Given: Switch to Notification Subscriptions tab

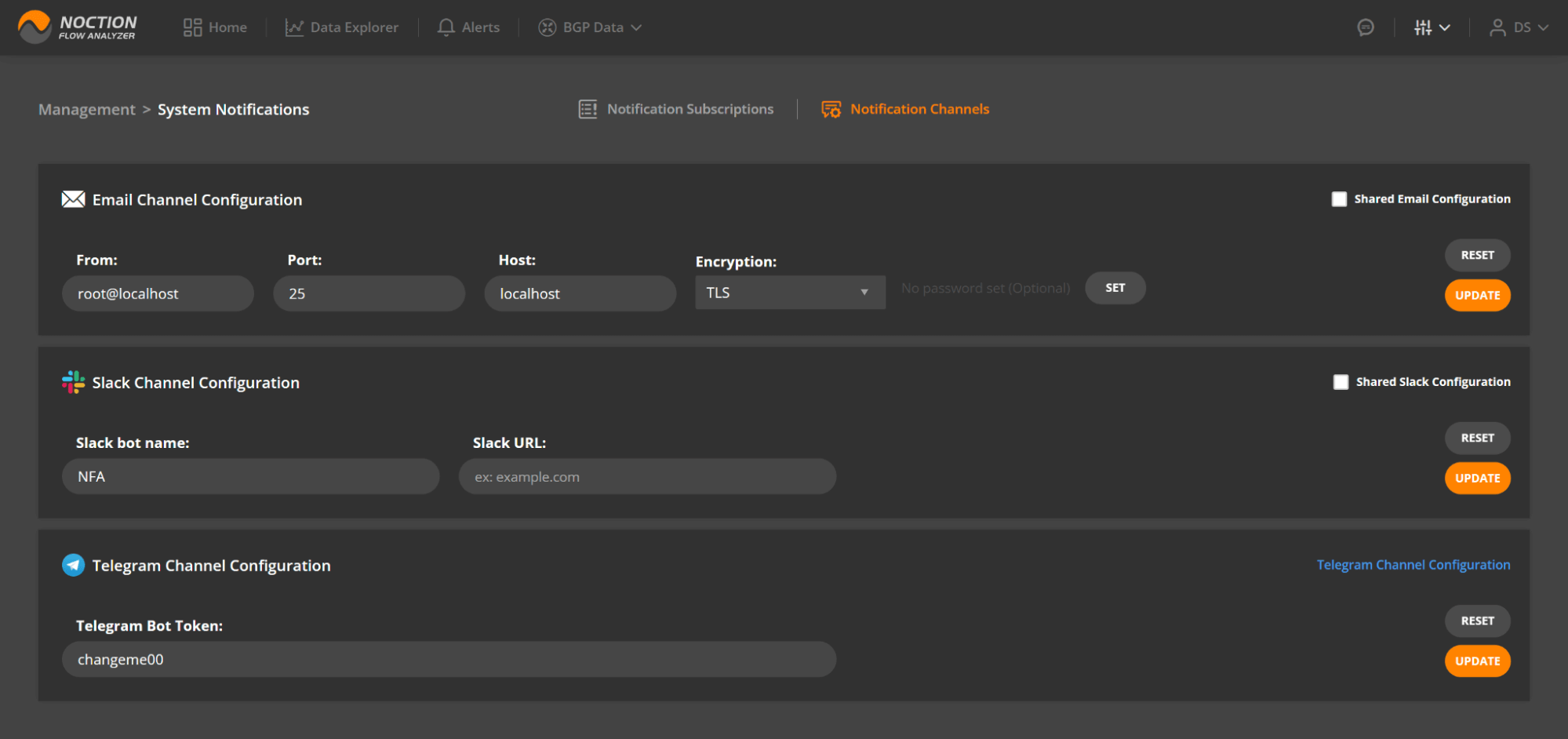Looking at the screenshot, I should point(676,109).
